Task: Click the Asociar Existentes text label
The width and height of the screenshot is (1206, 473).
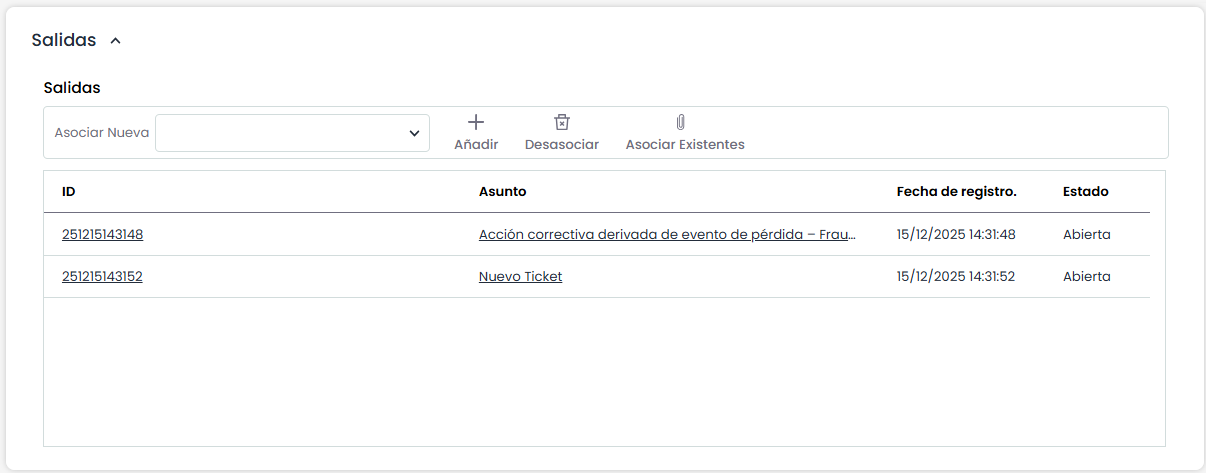Action: (685, 145)
